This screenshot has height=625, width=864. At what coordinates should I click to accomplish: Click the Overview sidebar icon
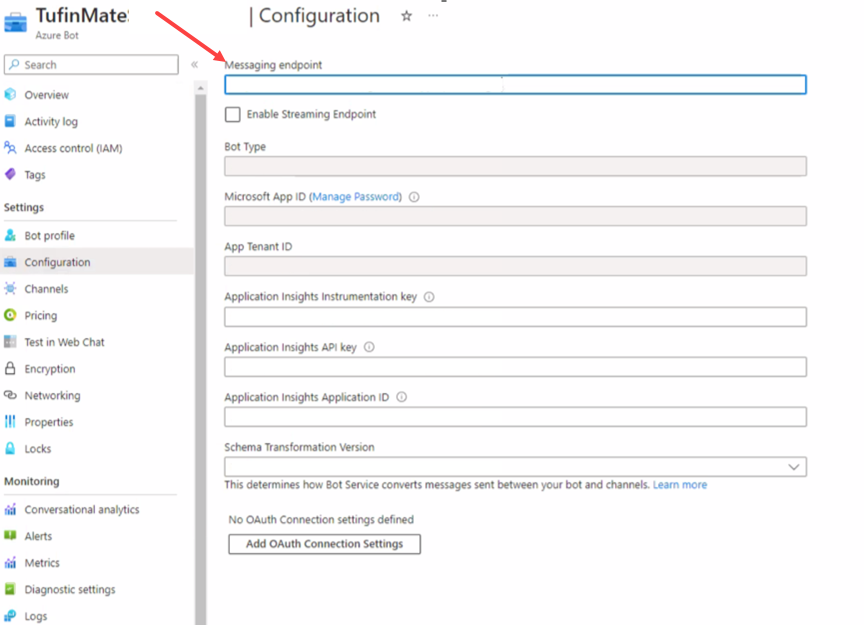[11, 95]
